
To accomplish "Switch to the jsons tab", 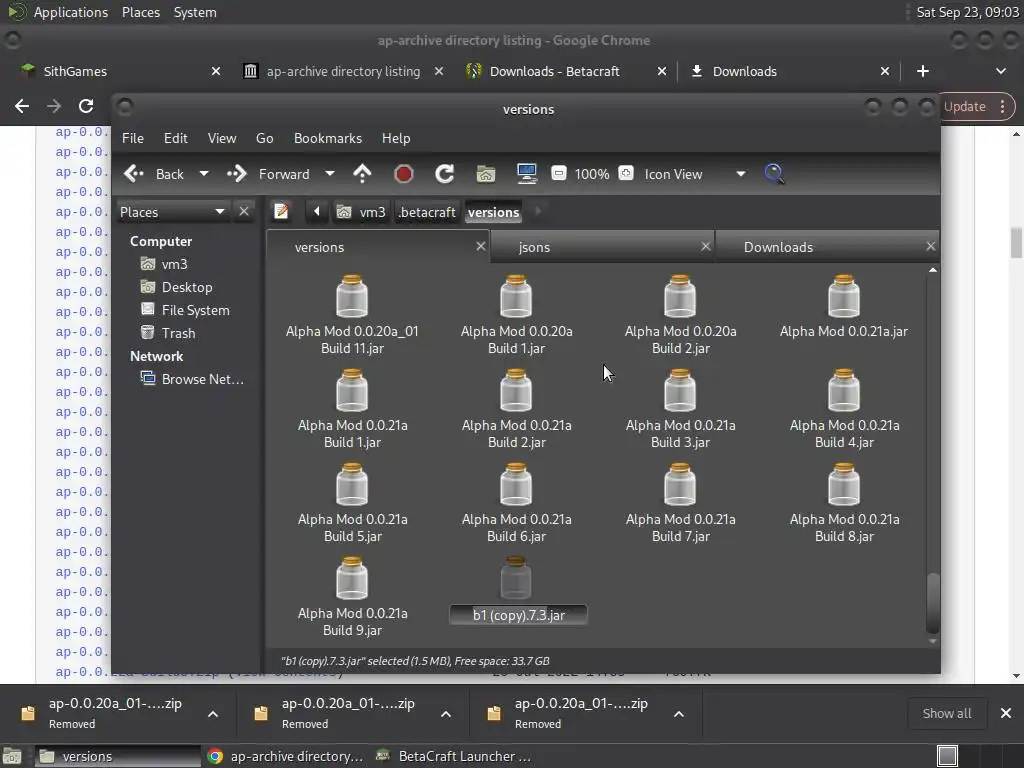I will pyautogui.click(x=534, y=247).
